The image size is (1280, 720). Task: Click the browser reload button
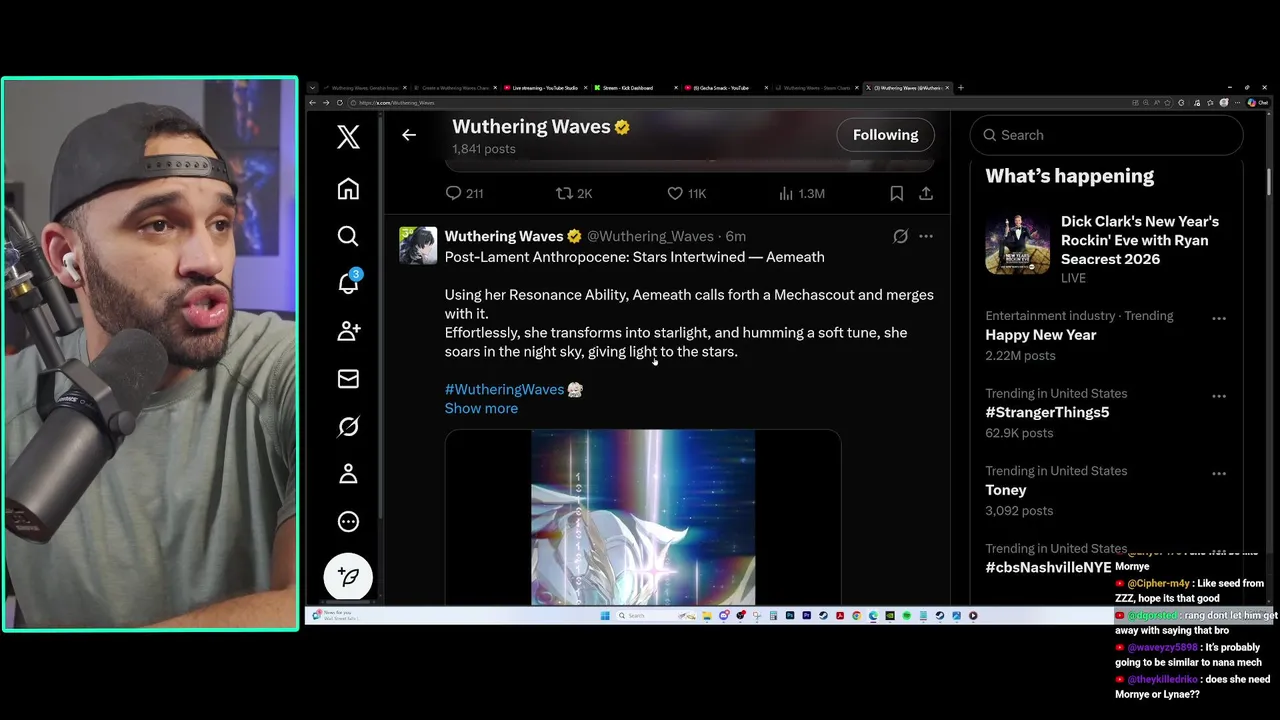pos(339,102)
